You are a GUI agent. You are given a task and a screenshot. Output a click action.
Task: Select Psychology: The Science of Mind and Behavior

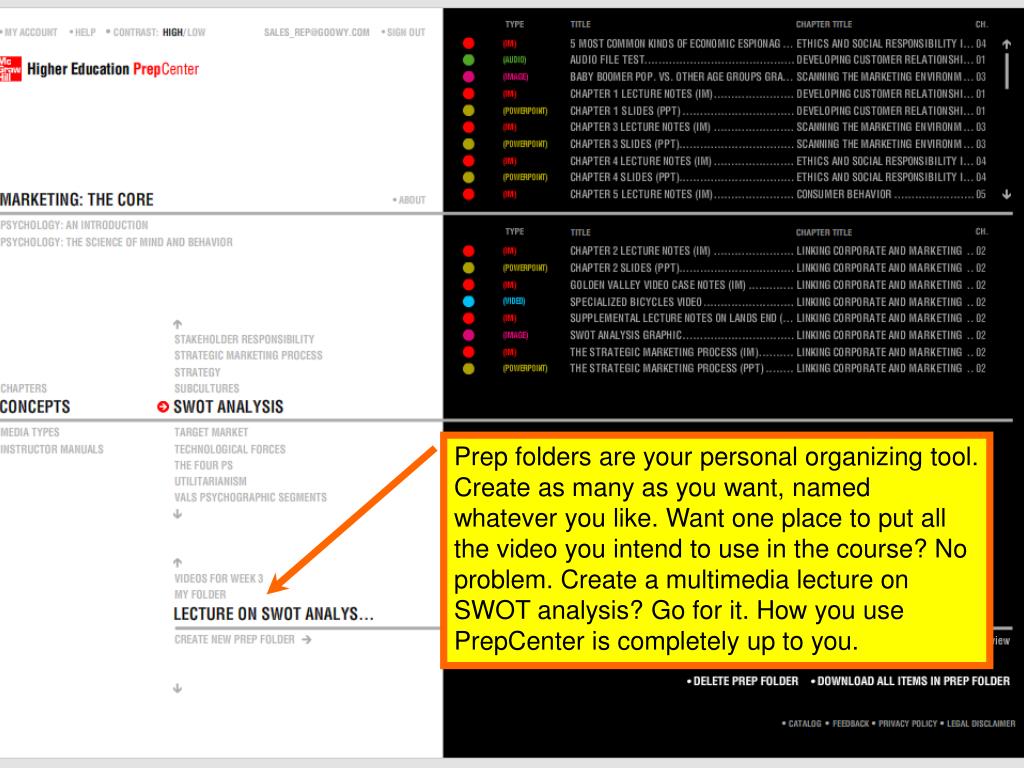[x=116, y=242]
